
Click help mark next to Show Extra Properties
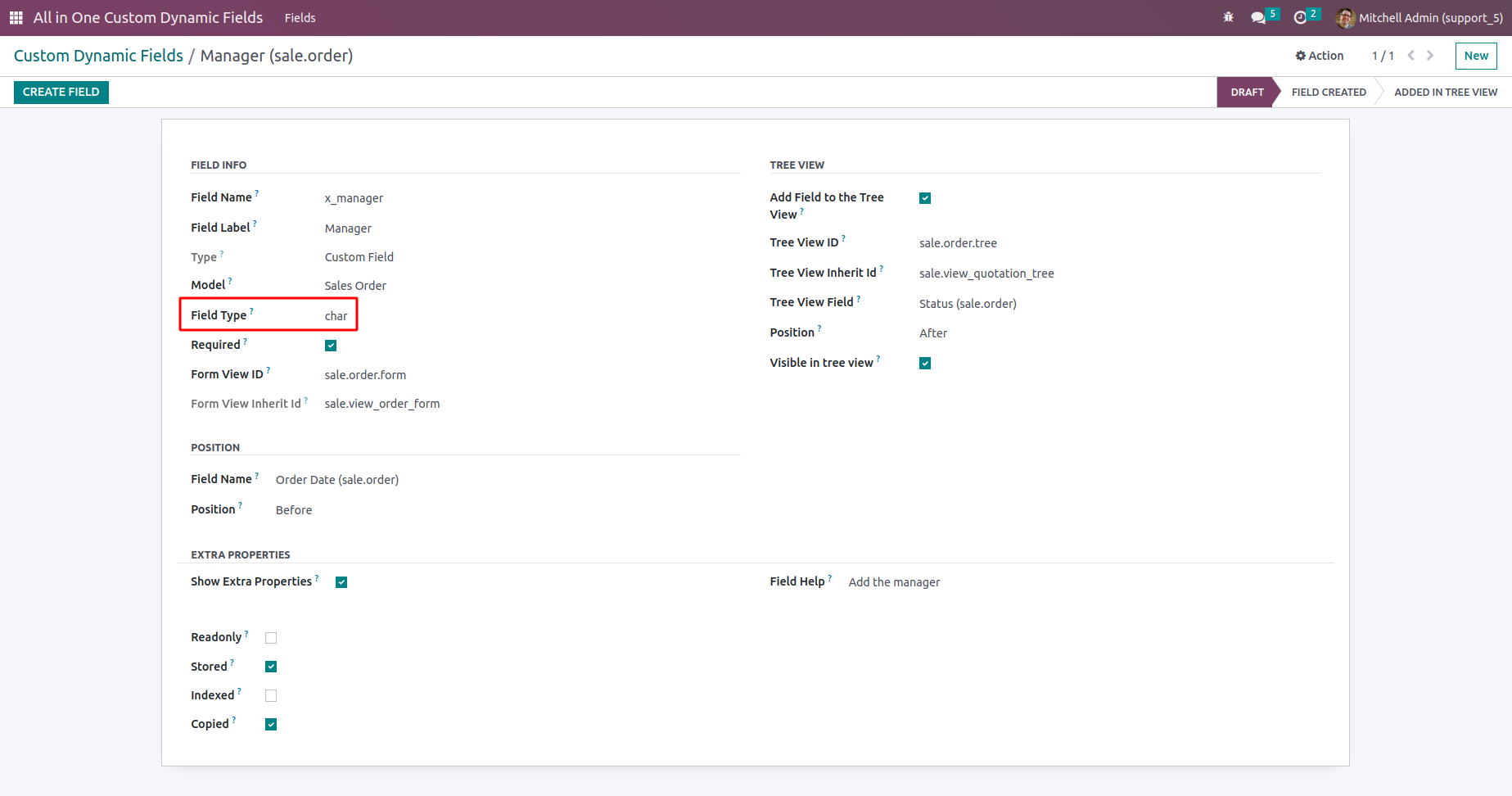(317, 577)
